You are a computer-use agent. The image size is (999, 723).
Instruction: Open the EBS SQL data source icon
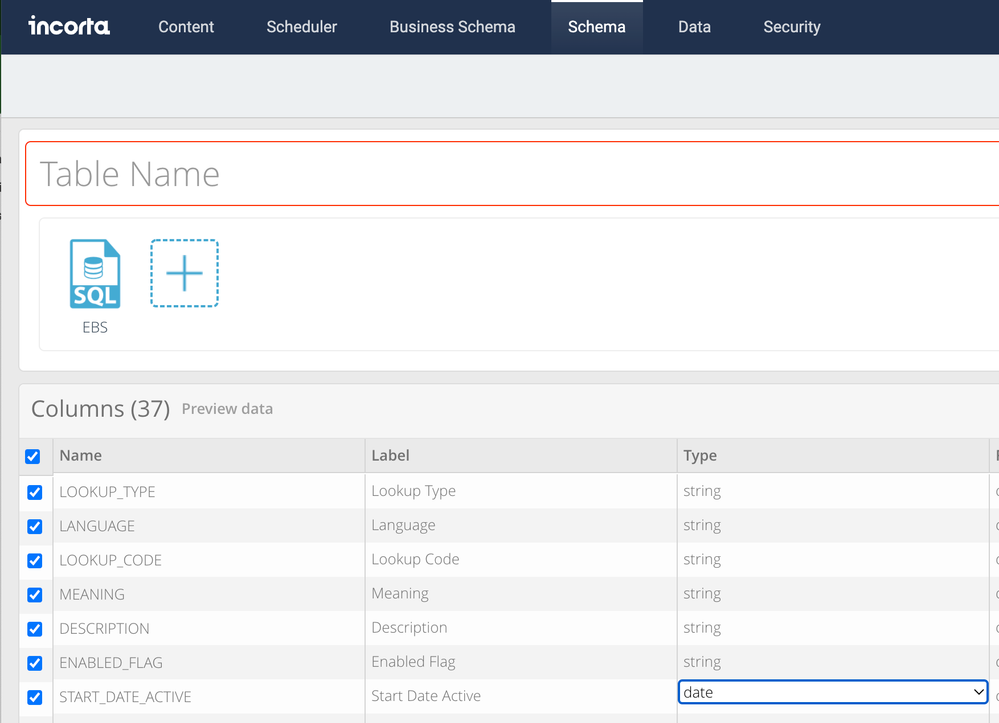coord(95,275)
